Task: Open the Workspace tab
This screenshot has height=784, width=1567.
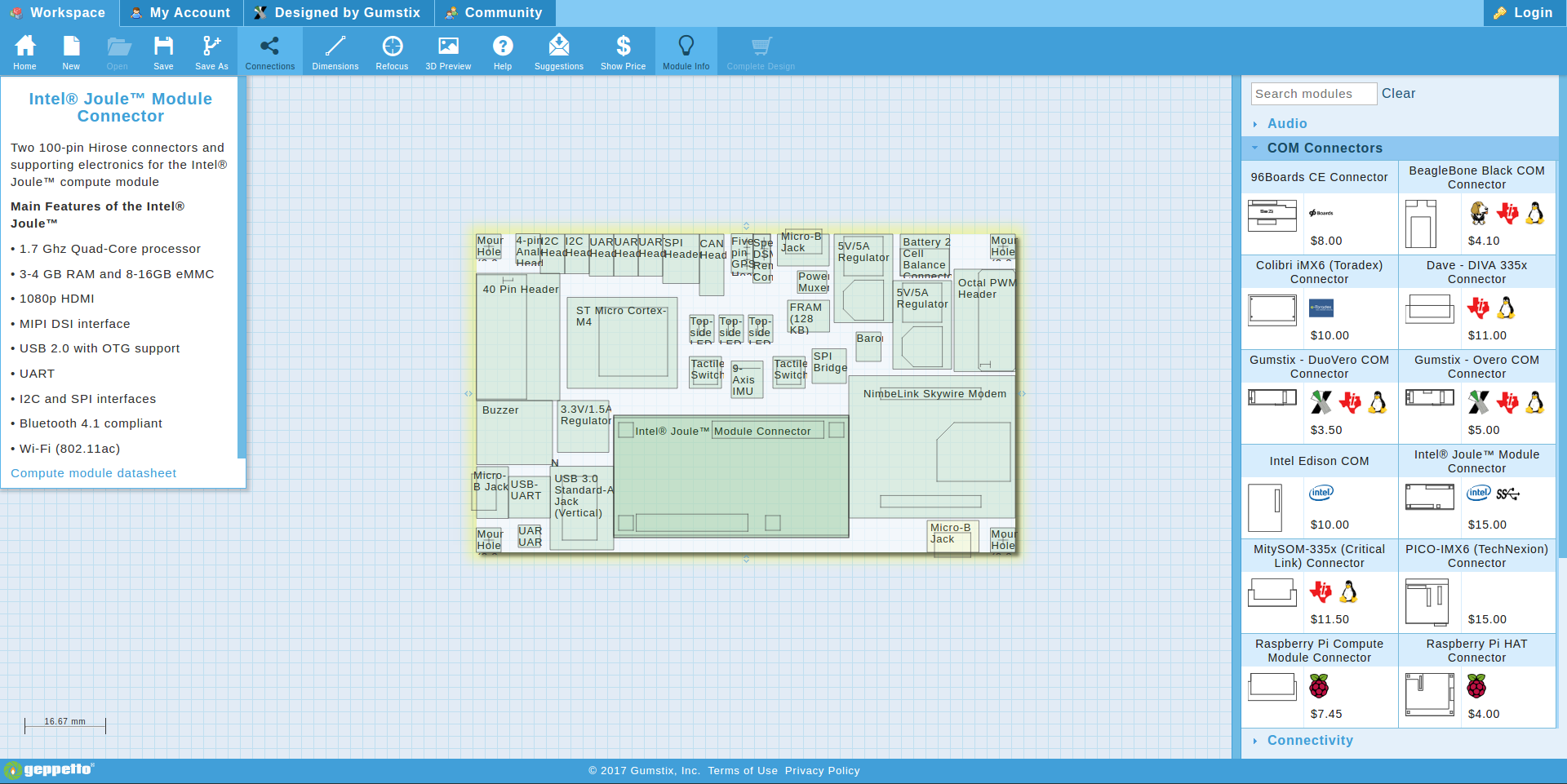Action: pos(58,13)
